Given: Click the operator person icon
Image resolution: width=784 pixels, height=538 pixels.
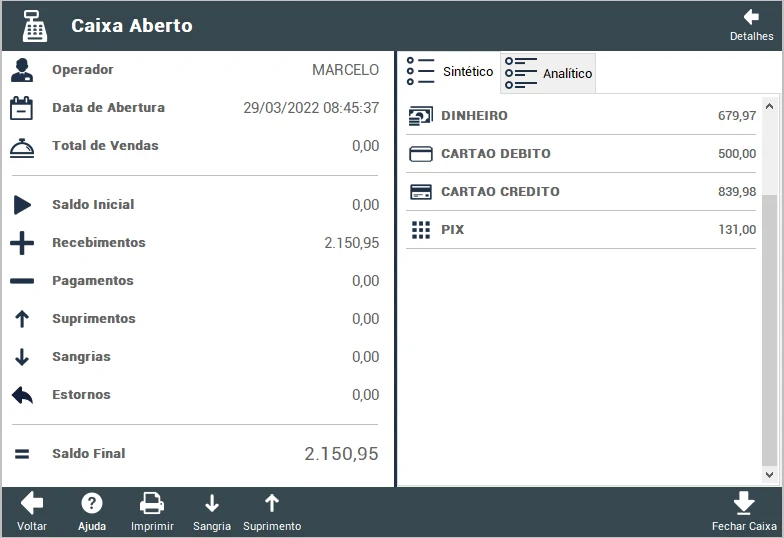Looking at the screenshot, I should [x=22, y=70].
